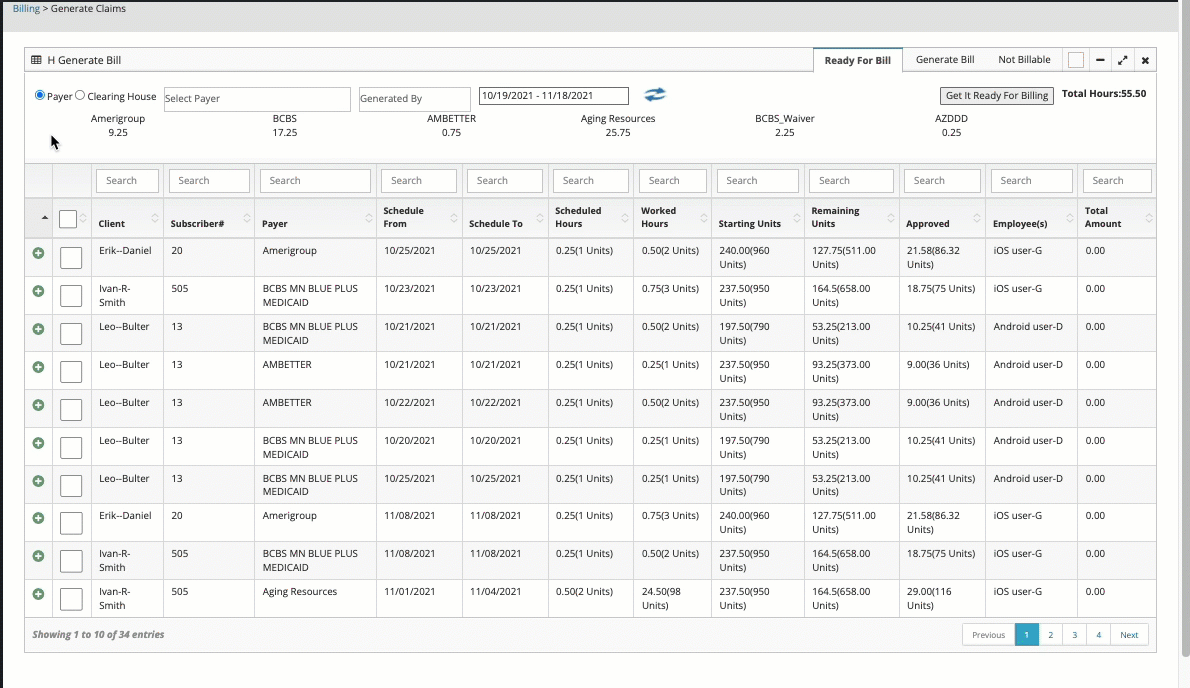
Task: Tick checkbox for Ivan-R-Smith 10/23/2021 row
Action: (71, 296)
